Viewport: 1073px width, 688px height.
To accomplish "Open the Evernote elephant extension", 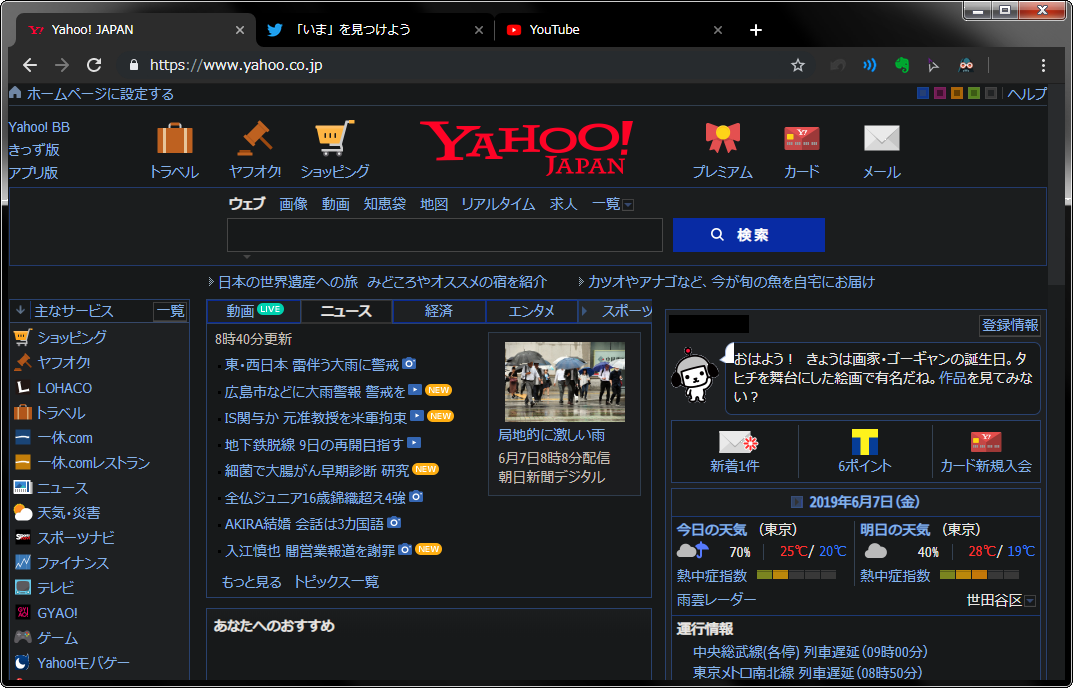I will (x=902, y=65).
